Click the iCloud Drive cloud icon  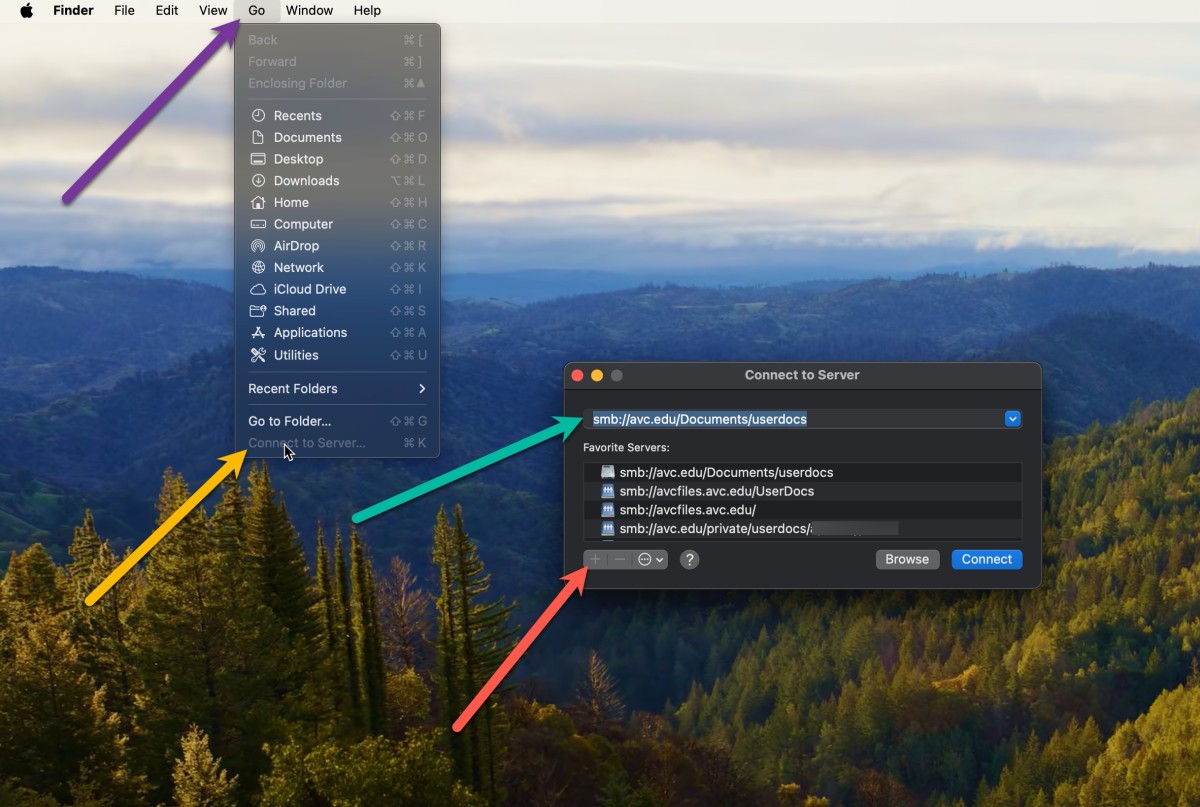[x=258, y=289]
